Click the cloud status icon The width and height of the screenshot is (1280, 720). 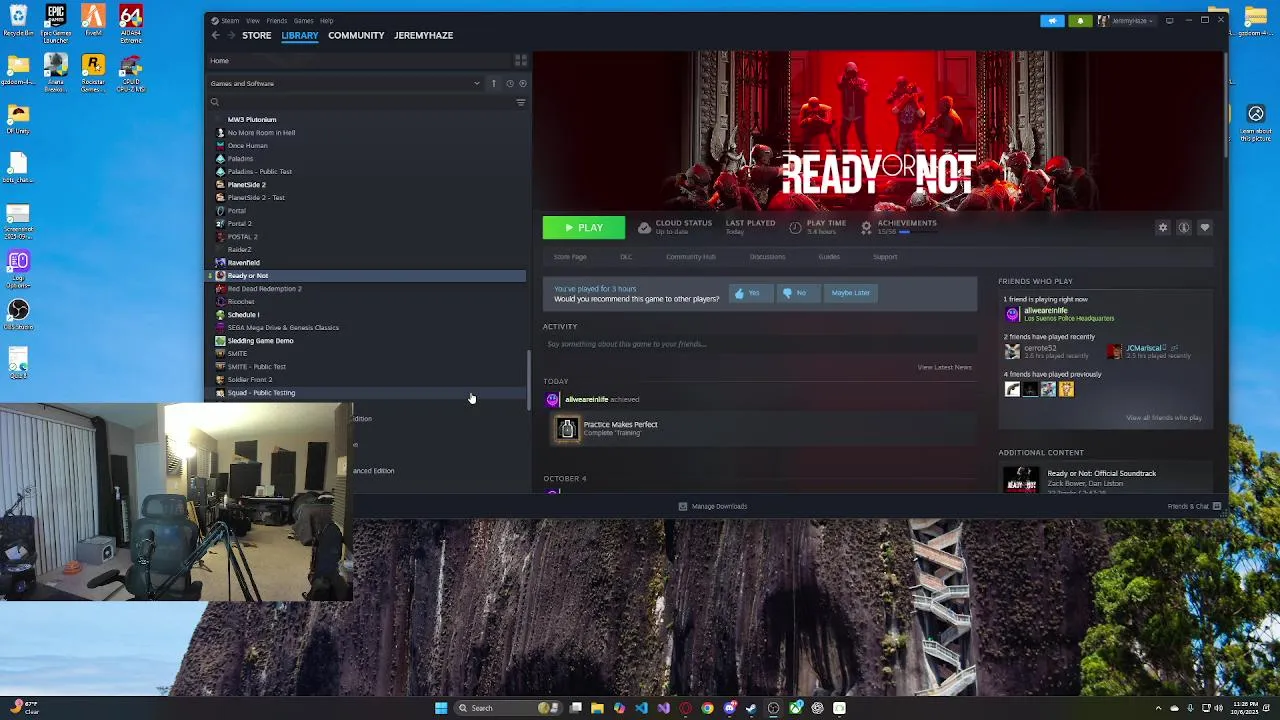[644, 227]
